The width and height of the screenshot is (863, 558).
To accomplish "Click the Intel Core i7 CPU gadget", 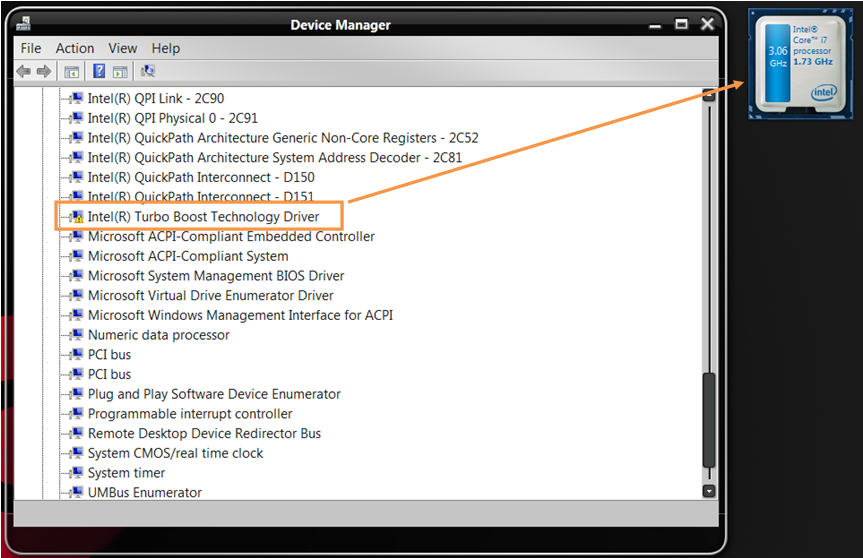I will [800, 64].
